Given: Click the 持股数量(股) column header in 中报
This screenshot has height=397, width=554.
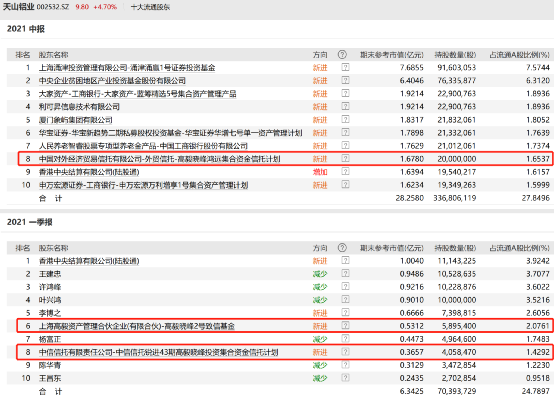Looking at the screenshot, I should coord(455,55).
